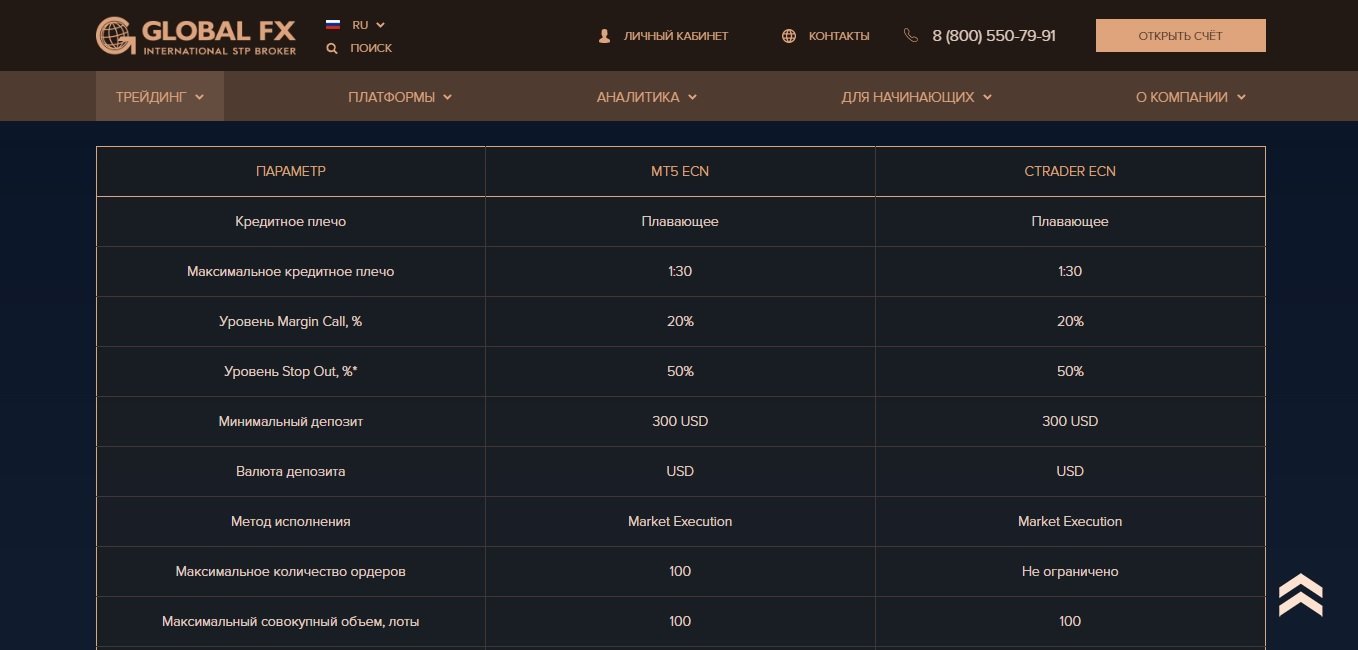Open the RU language dropdown arrow
This screenshot has width=1358, height=650.
[381, 25]
